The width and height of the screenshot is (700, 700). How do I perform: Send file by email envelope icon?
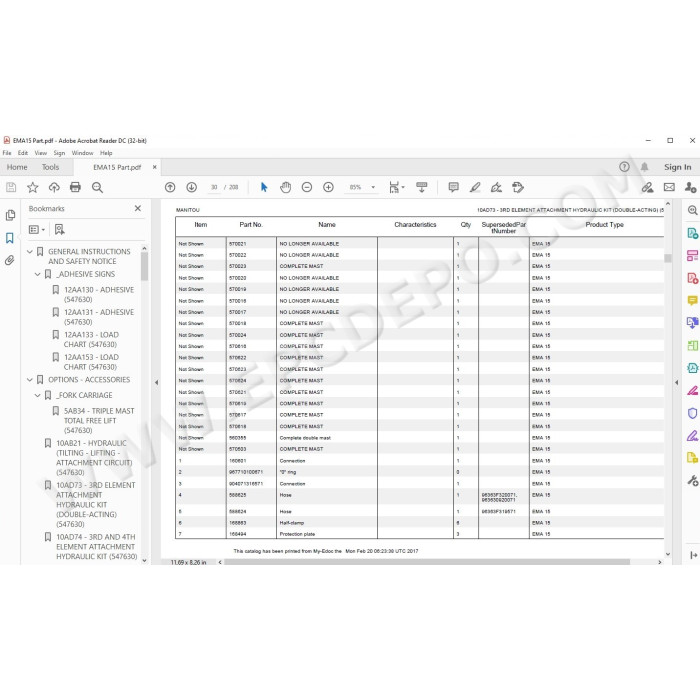pyautogui.click(x=669, y=188)
